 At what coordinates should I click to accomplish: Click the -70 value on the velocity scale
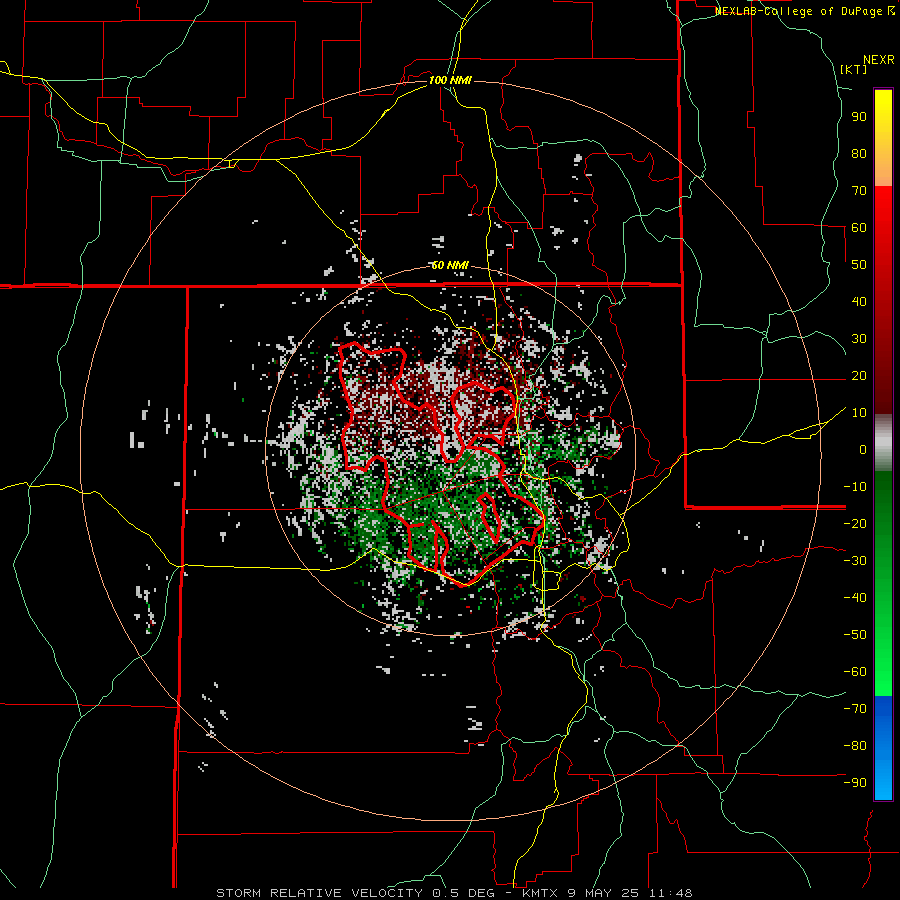coord(855,709)
